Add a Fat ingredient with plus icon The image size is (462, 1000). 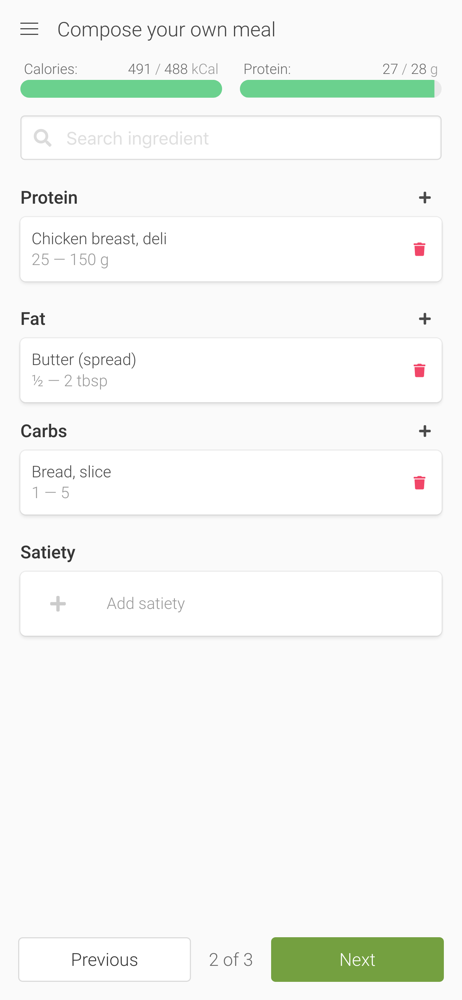pyautogui.click(x=425, y=319)
